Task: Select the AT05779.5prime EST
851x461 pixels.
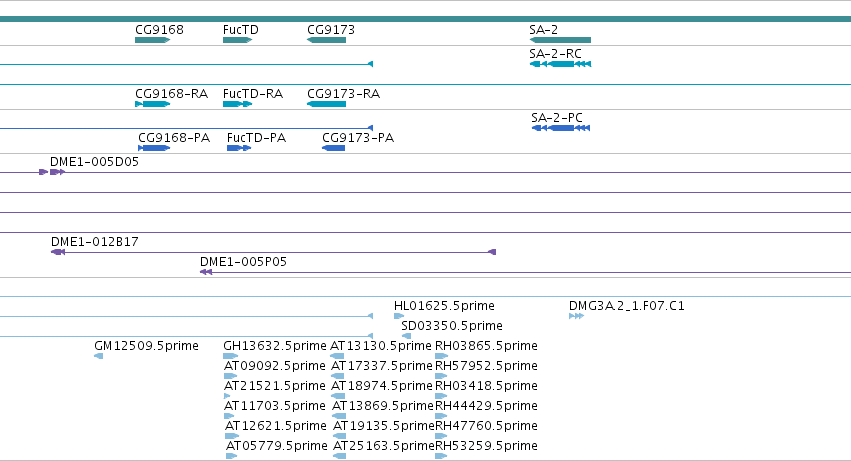Action: tap(231, 456)
